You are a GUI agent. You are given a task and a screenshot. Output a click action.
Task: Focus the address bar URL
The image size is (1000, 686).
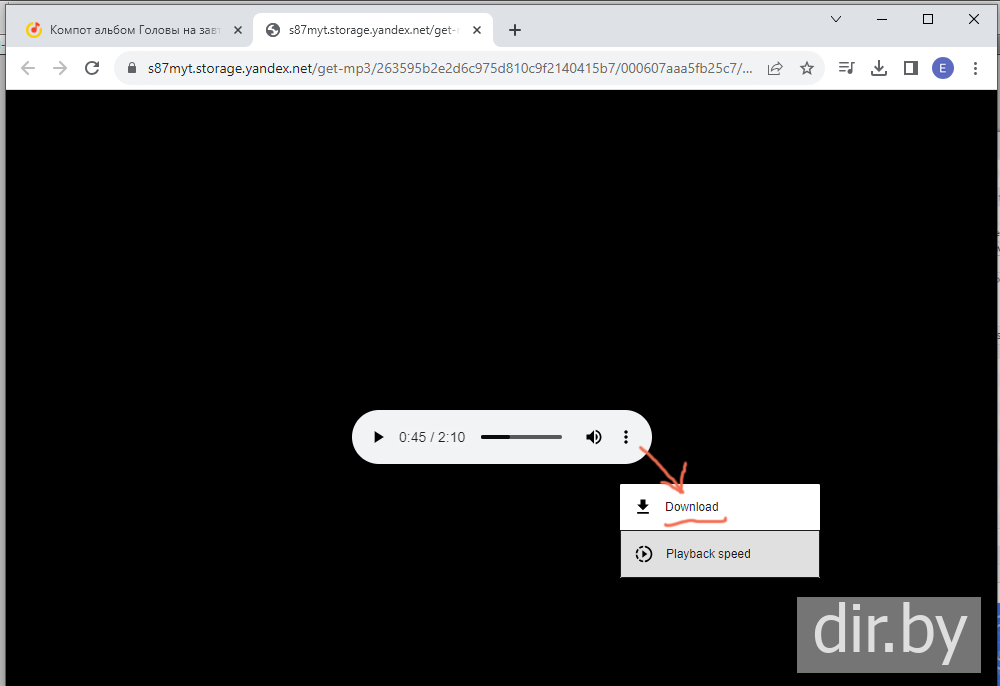point(450,68)
